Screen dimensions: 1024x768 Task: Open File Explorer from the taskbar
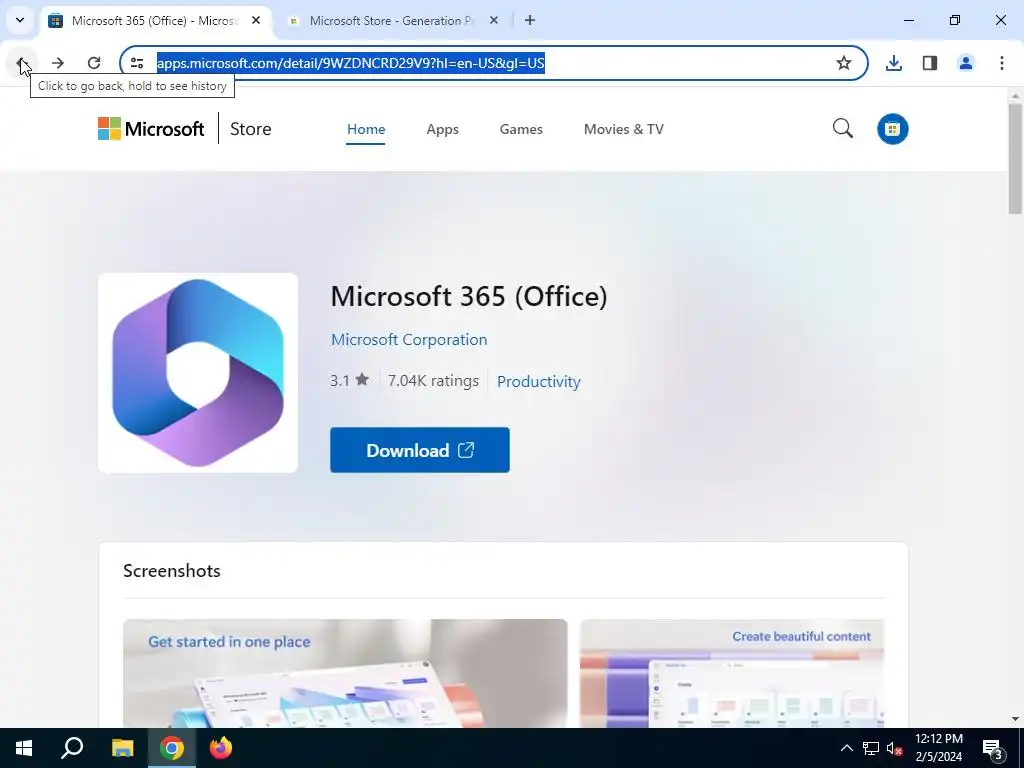pyautogui.click(x=122, y=748)
